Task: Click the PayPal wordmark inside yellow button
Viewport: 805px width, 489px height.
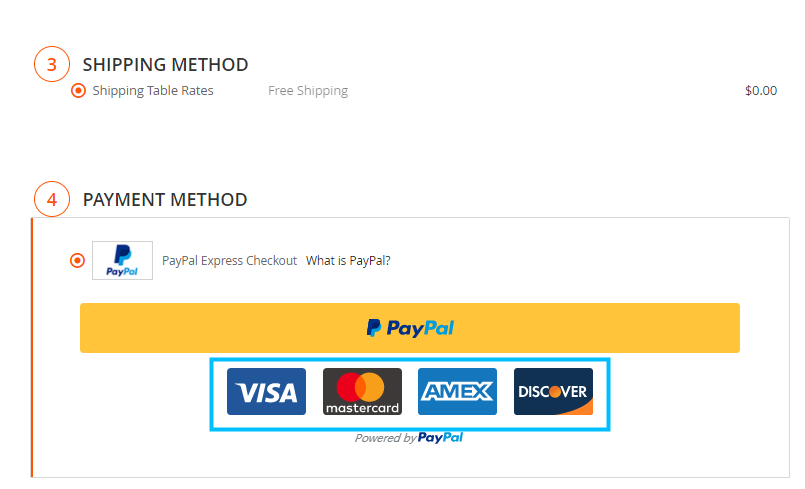Action: [420, 328]
